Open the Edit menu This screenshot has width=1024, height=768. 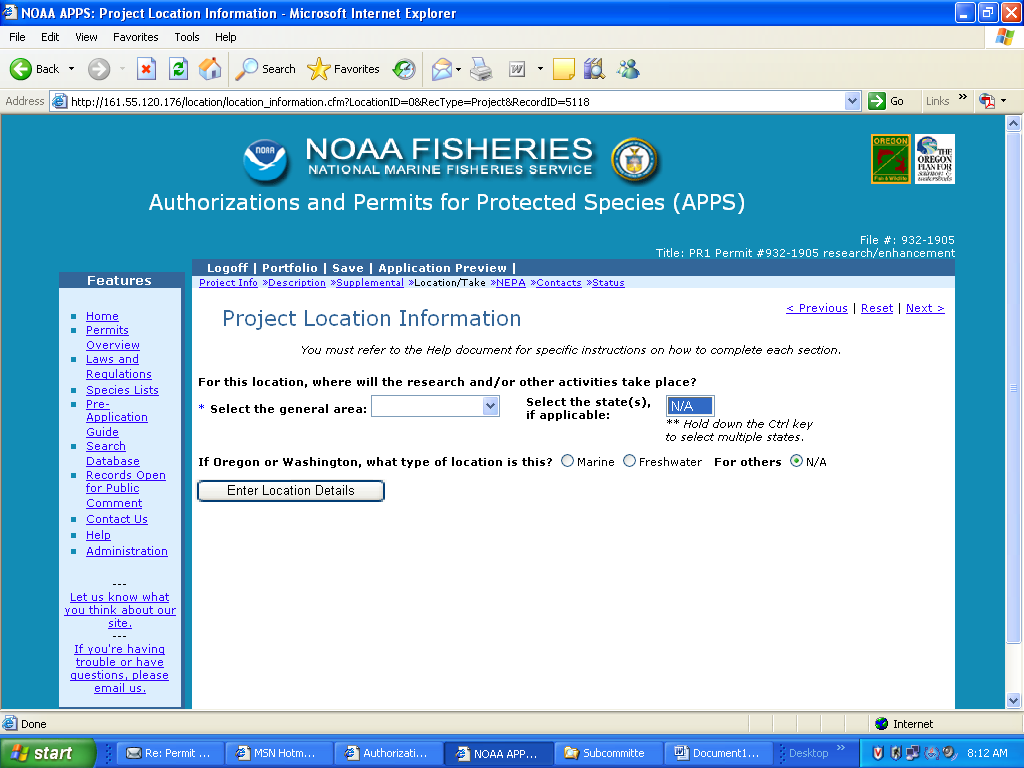(50, 37)
